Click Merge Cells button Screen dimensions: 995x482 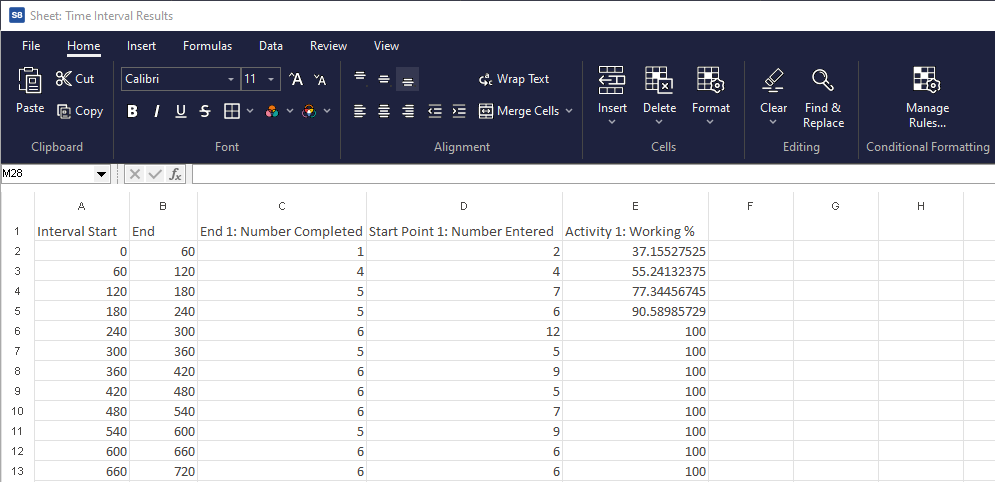[x=519, y=111]
